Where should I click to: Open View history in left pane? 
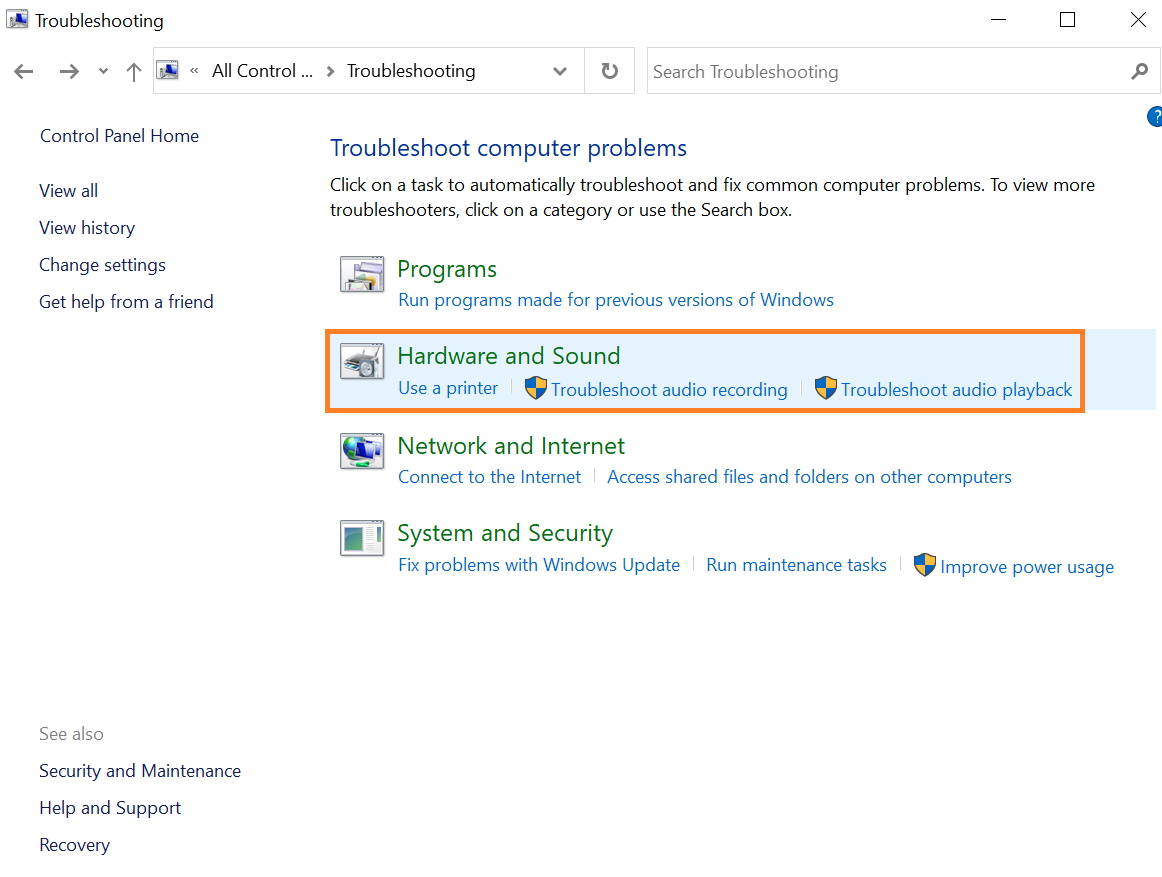[87, 228]
